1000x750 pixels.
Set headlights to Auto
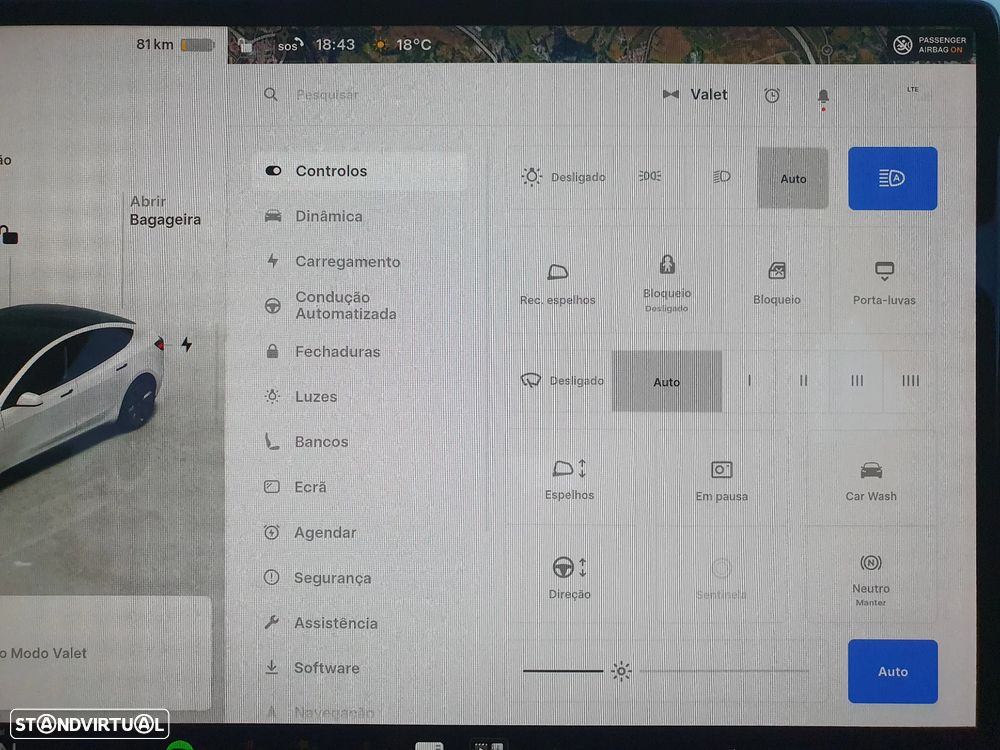pyautogui.click(x=793, y=178)
